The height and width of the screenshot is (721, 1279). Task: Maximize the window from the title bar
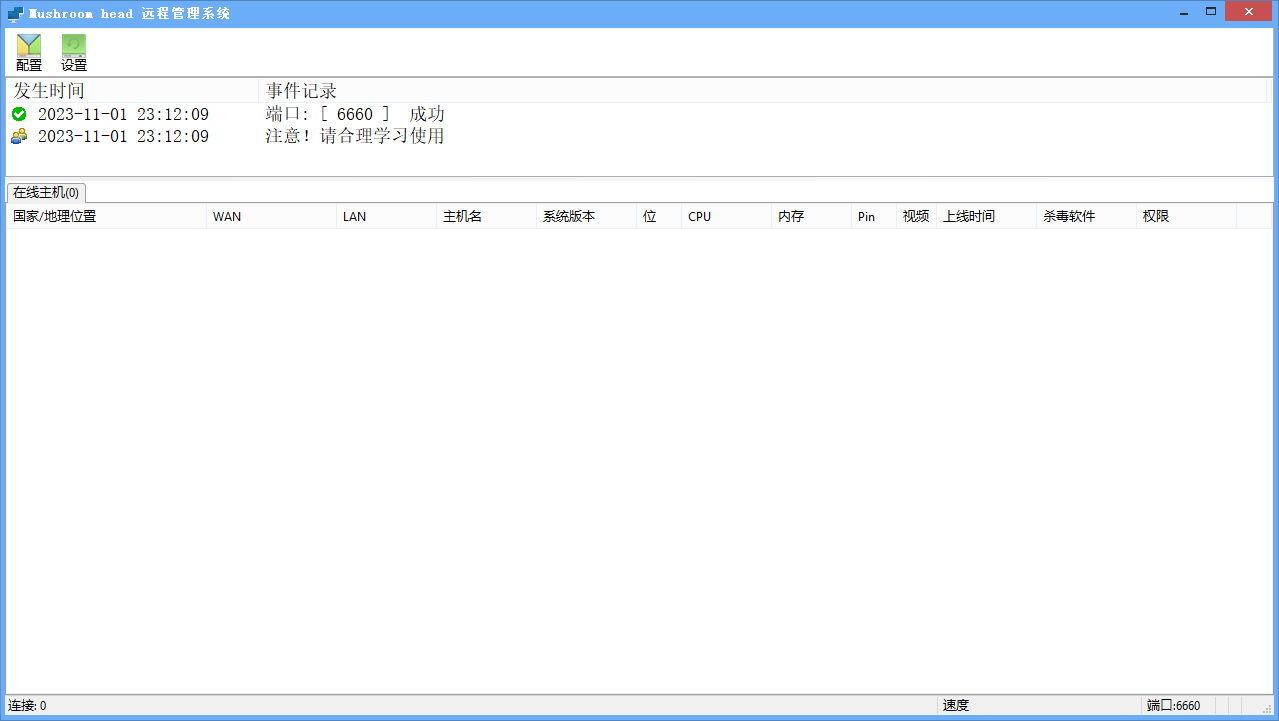(1211, 11)
